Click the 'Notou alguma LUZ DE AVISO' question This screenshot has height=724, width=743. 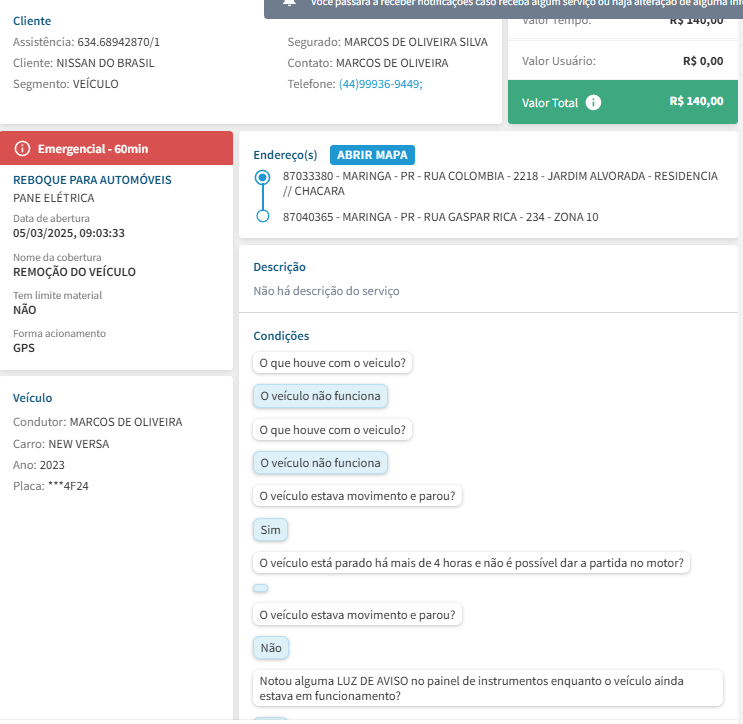[488, 688]
